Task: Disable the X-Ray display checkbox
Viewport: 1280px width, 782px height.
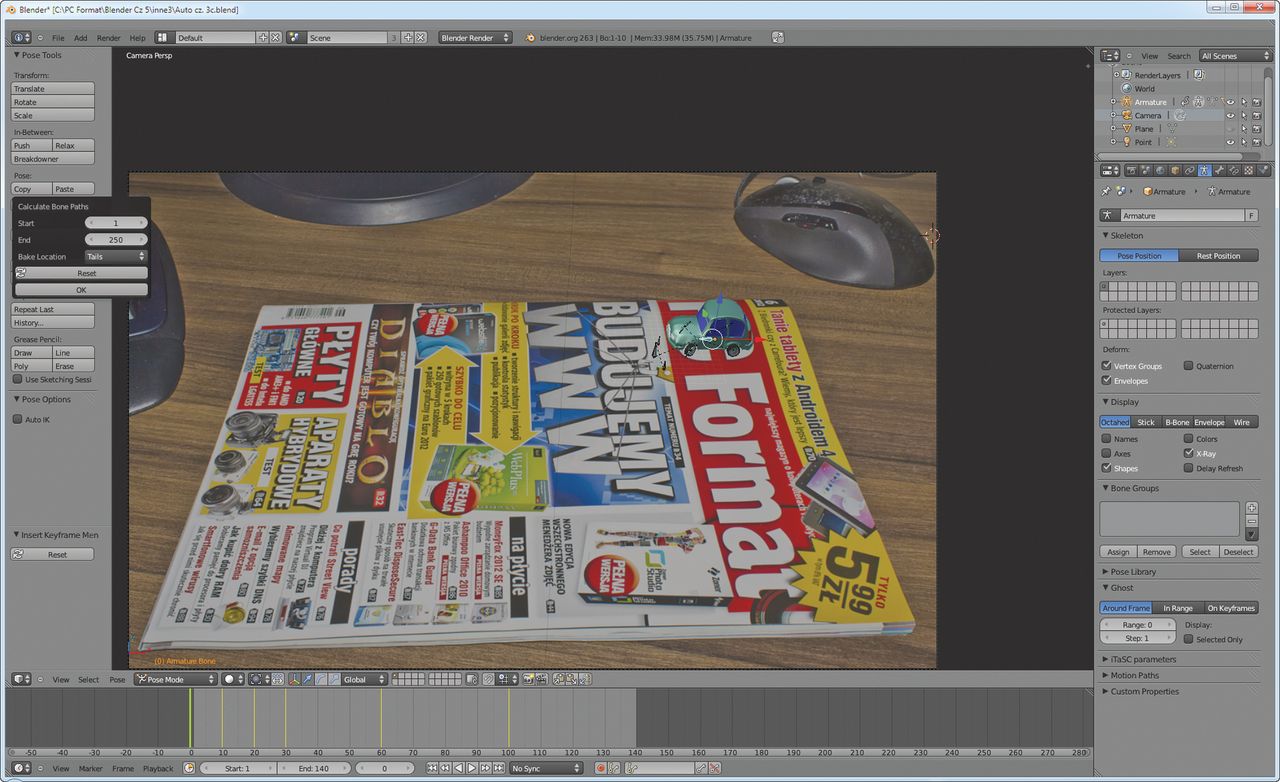Action: 1188,453
